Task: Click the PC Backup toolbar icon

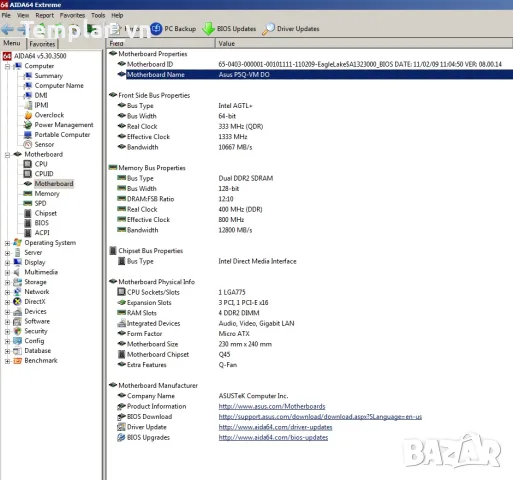Action: pos(156,29)
